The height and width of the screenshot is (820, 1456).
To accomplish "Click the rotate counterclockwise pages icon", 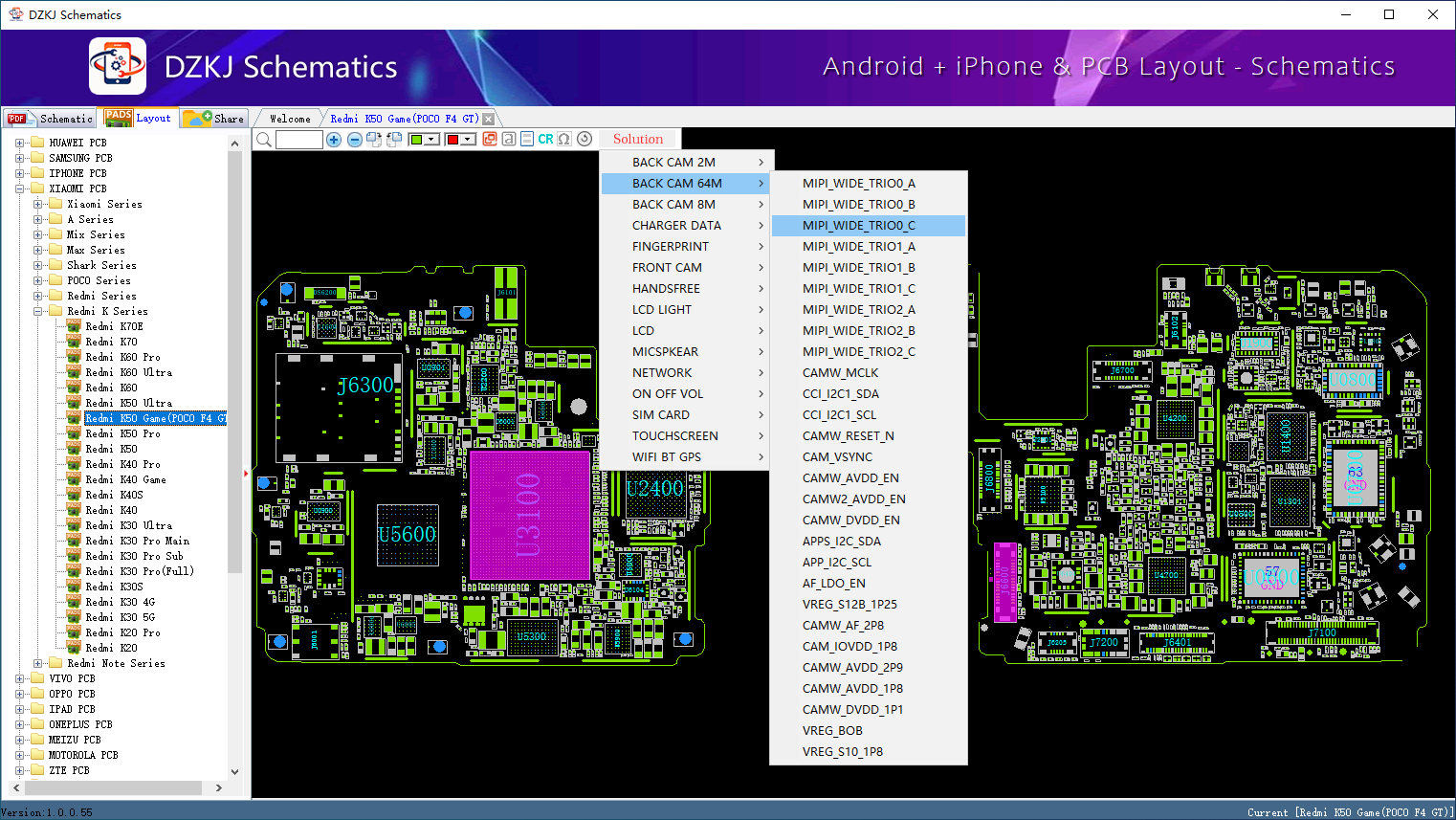I will pos(393,140).
